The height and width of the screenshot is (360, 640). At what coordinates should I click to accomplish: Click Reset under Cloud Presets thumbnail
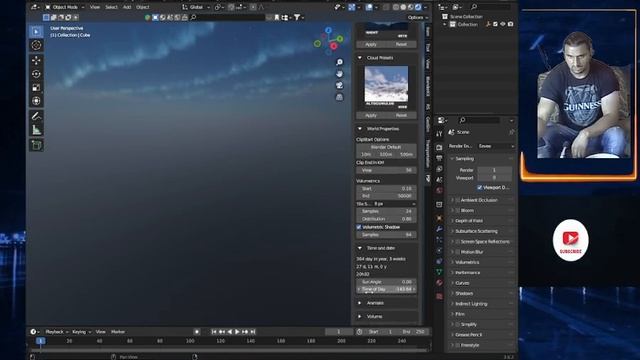click(401, 116)
